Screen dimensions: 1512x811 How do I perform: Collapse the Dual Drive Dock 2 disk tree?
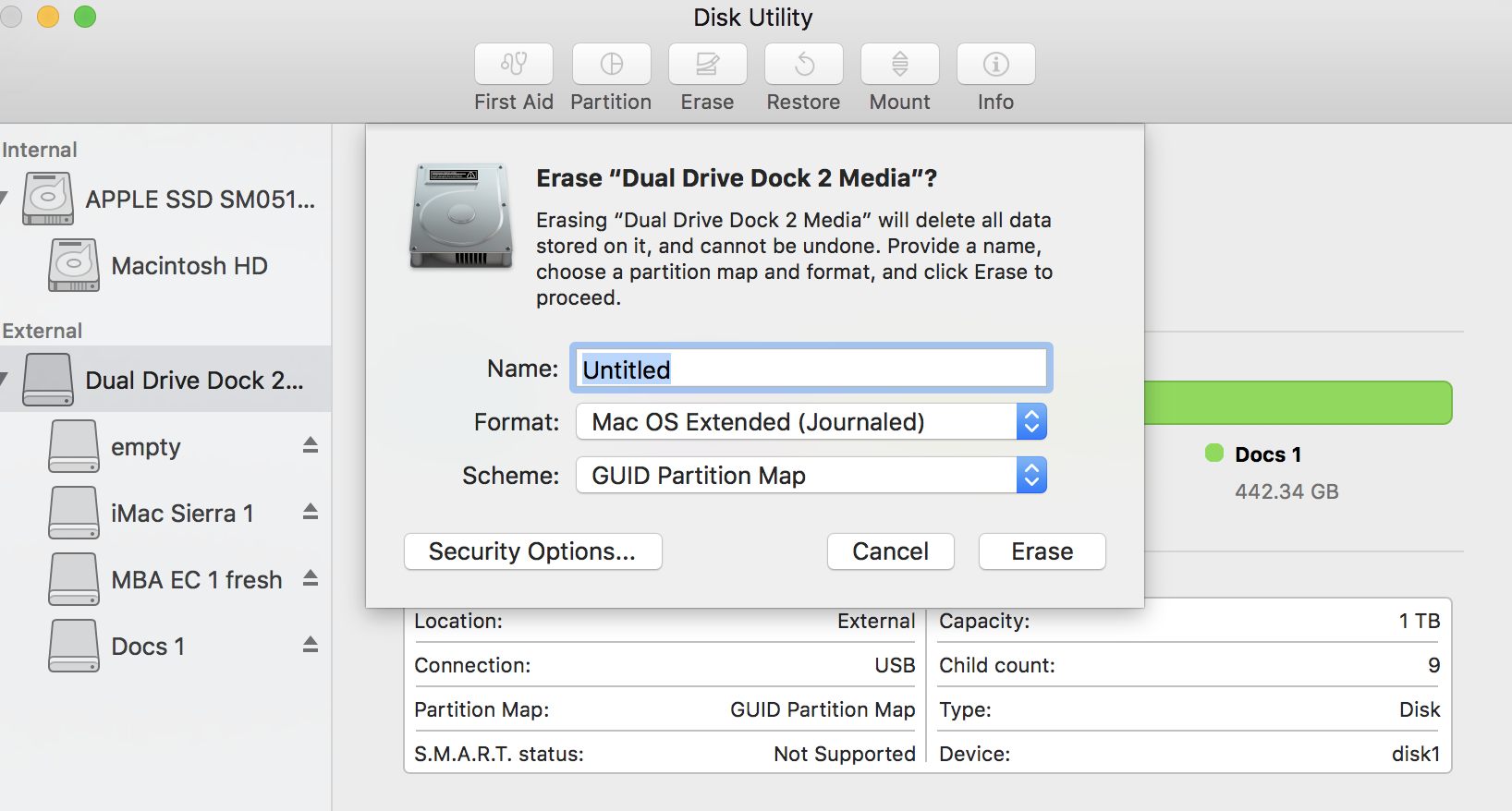coord(5,379)
